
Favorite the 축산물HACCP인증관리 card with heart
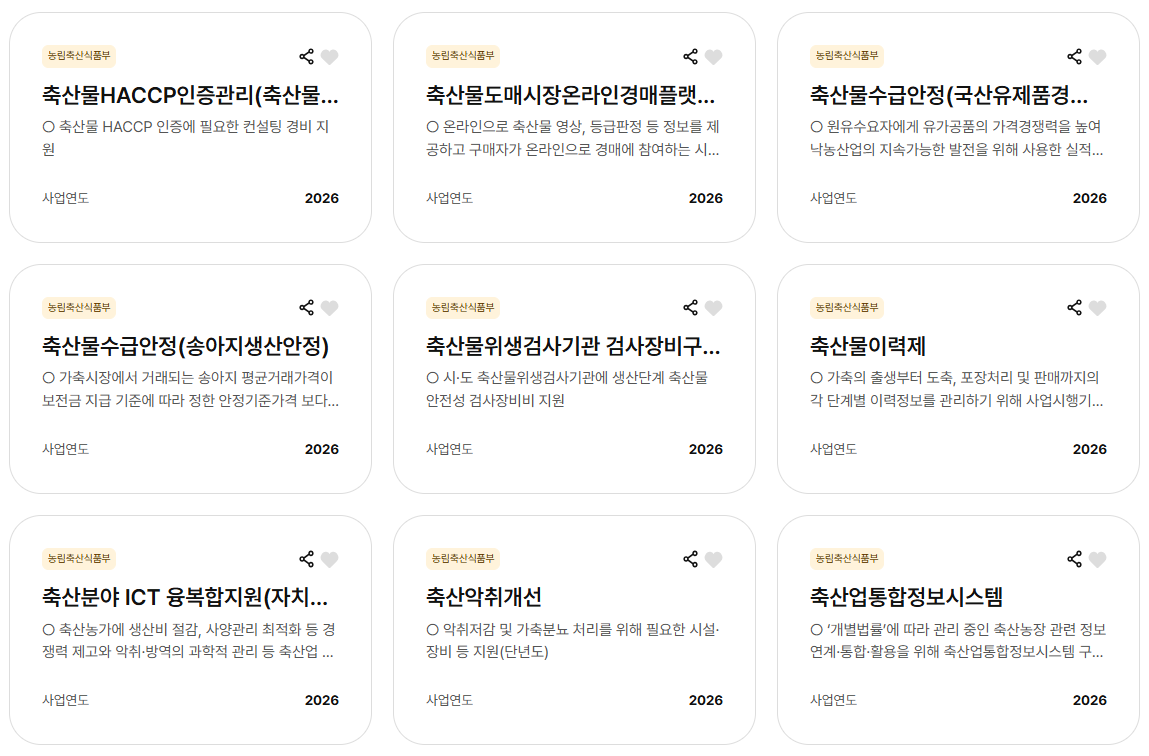330,57
